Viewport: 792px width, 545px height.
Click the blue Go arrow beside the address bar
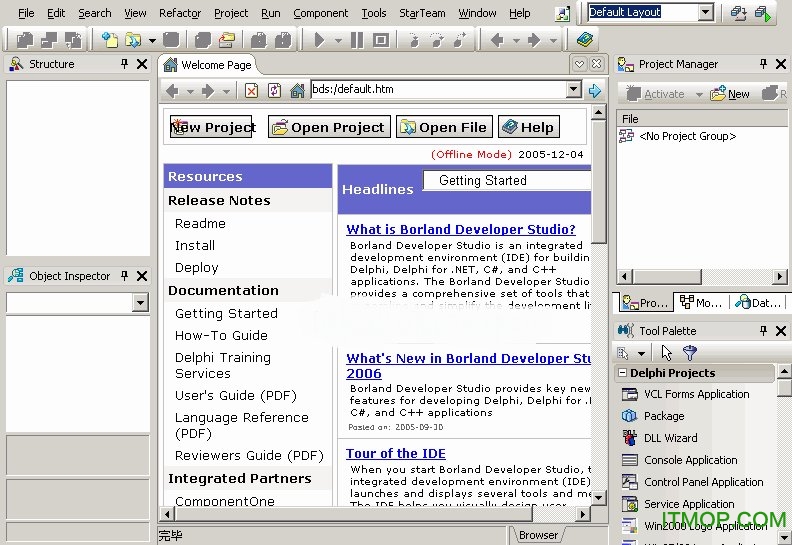coord(595,90)
